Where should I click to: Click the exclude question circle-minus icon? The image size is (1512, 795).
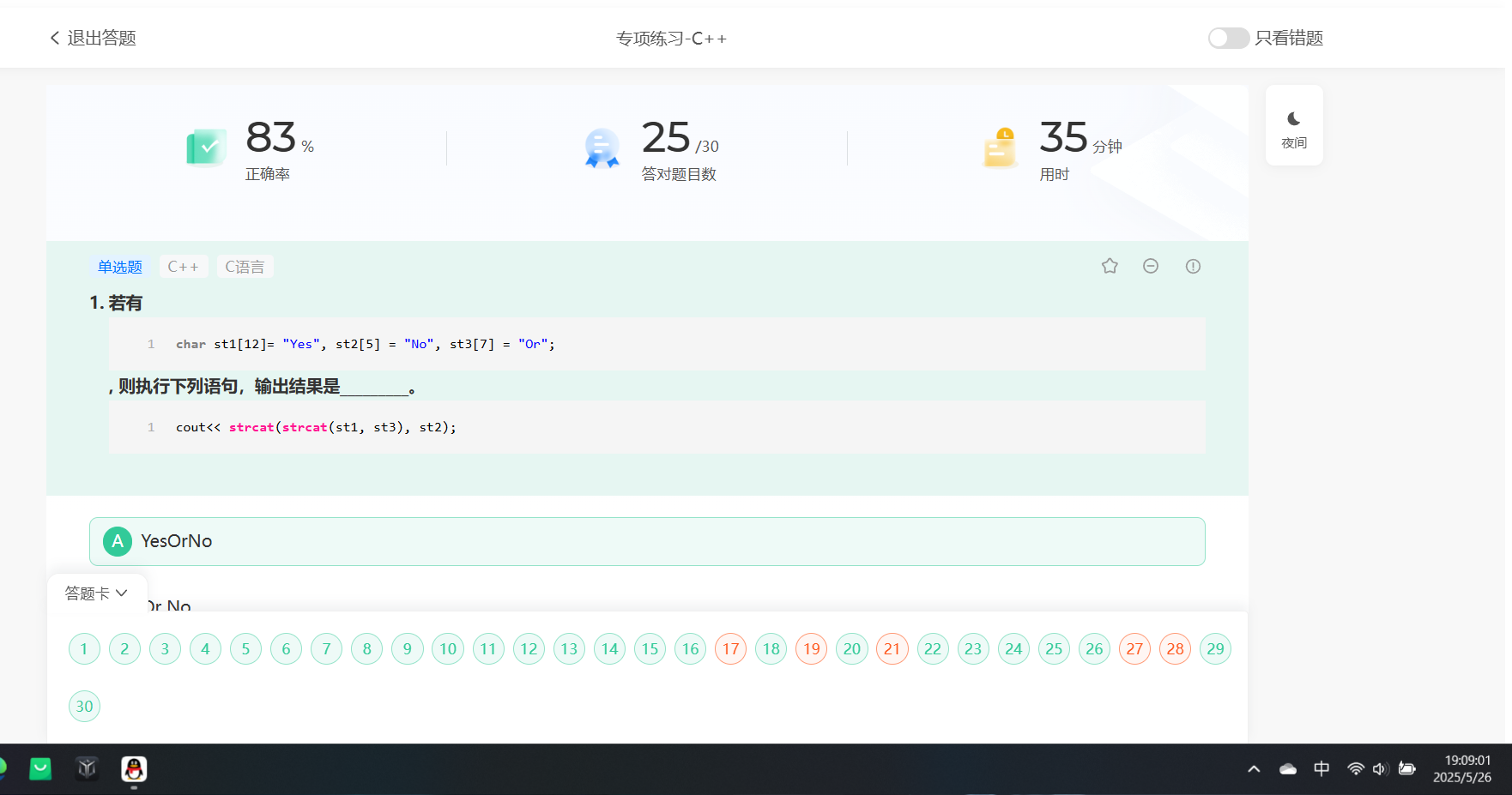[x=1151, y=266]
